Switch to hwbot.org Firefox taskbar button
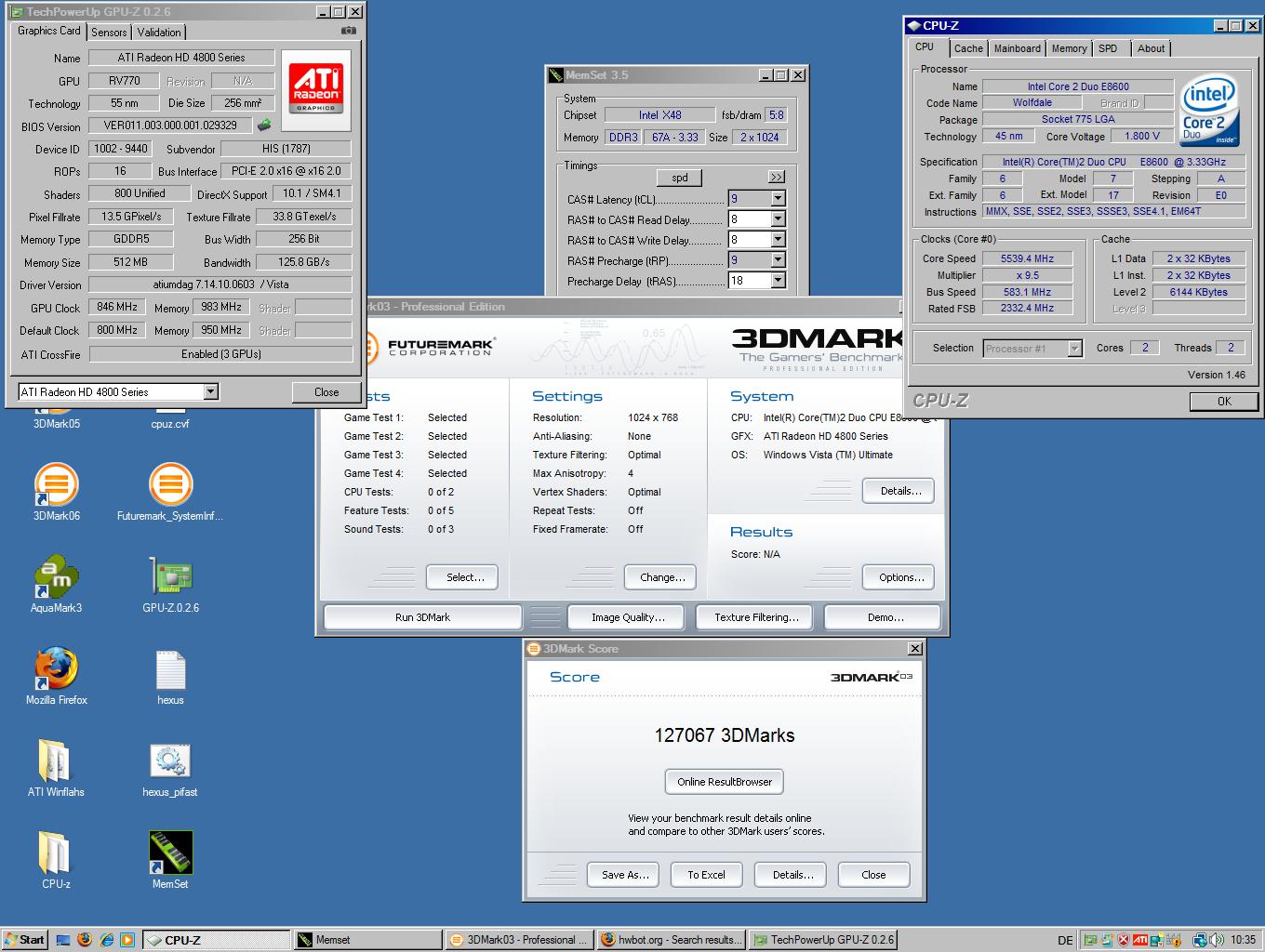Viewport: 1265px width, 952px height. tap(671, 940)
